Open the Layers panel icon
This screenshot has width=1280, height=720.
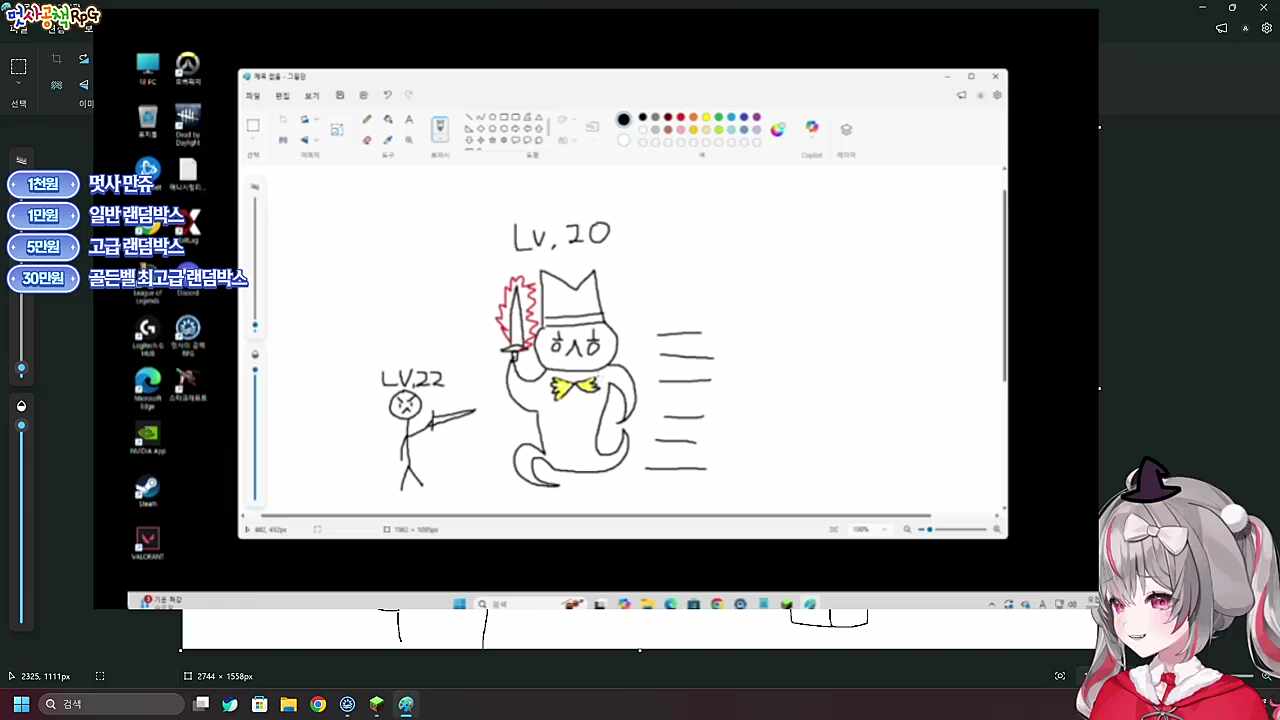(846, 129)
